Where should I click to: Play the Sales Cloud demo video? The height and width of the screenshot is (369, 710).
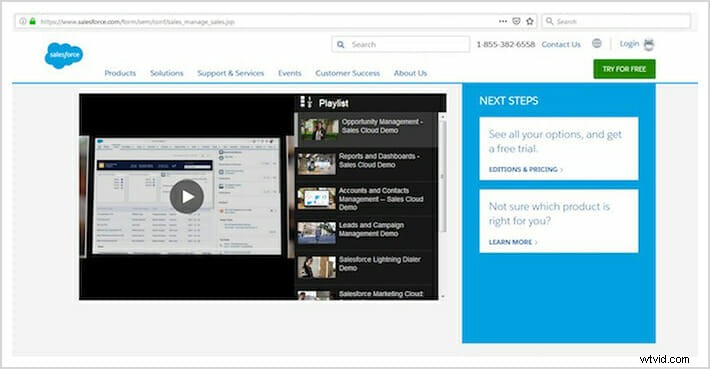[x=187, y=196]
